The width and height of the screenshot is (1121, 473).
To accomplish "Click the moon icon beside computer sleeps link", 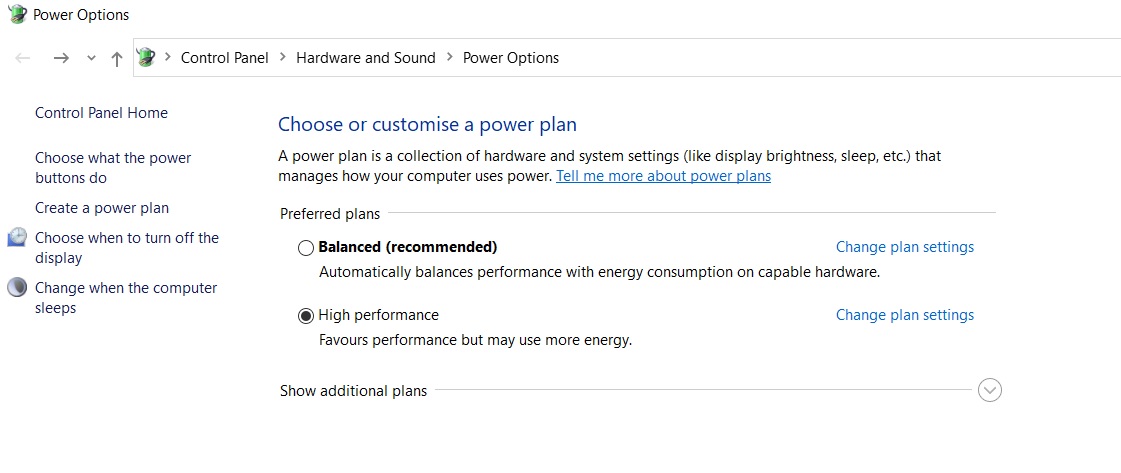I will coord(17,288).
